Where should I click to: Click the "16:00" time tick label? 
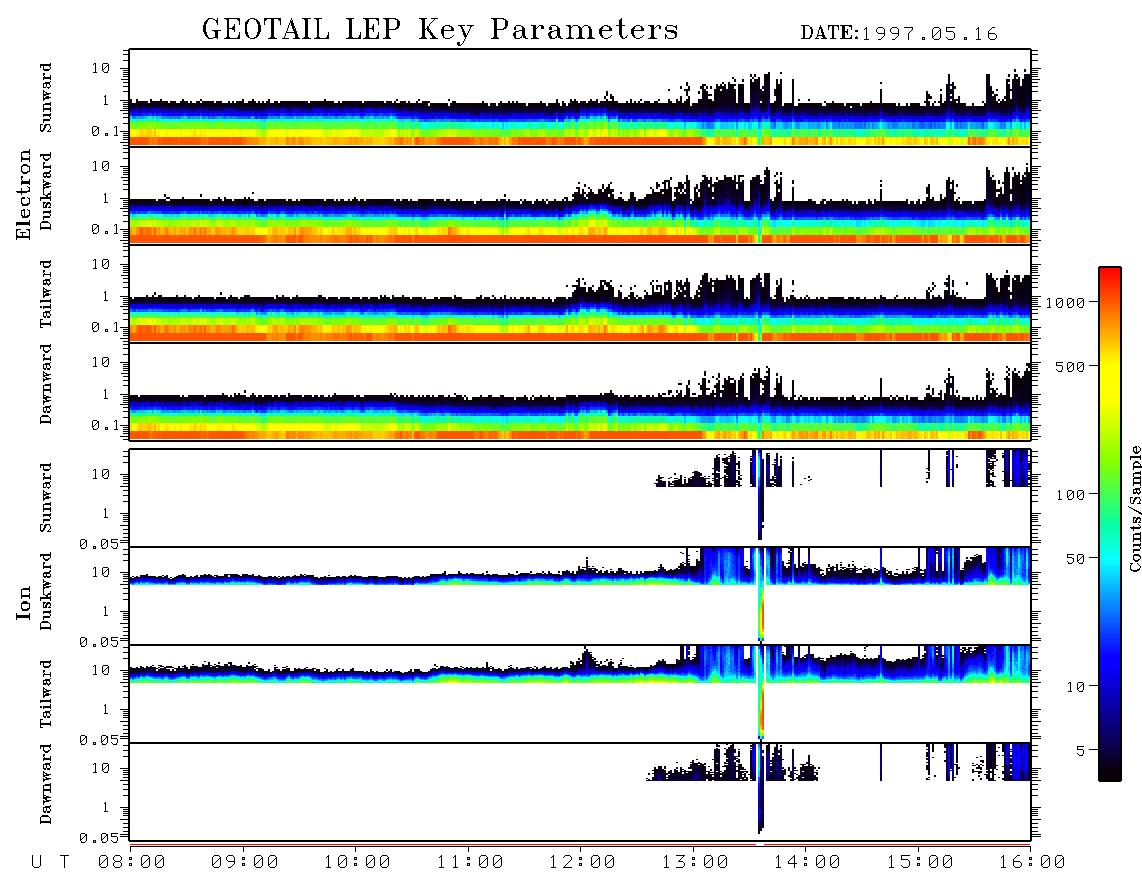(1032, 863)
